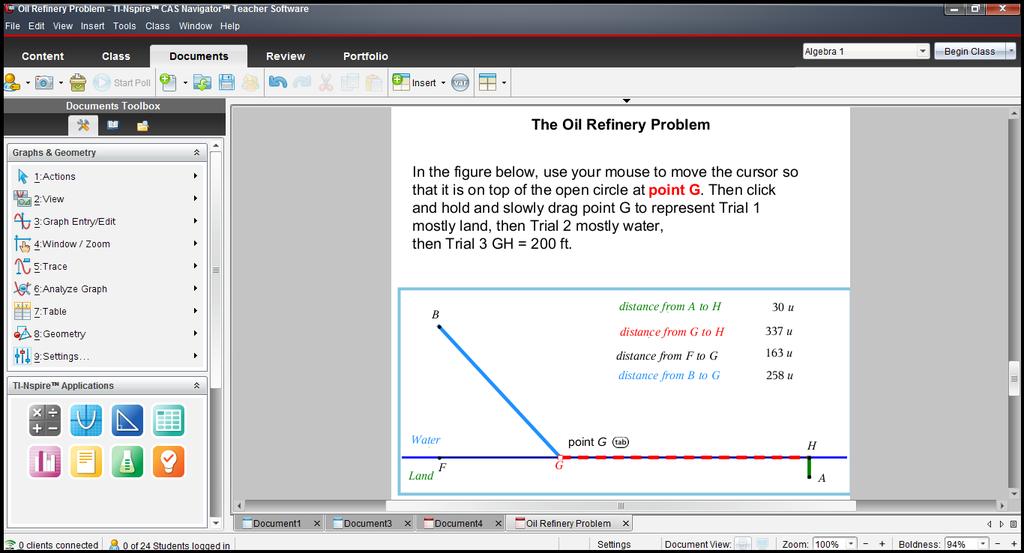Open the content explorer folder icon in toolbox
This screenshot has width=1024, height=553.
coord(142,125)
